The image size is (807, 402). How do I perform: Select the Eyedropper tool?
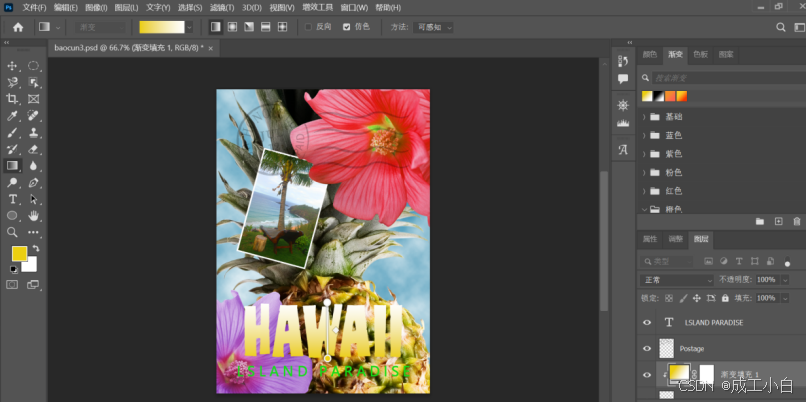(12, 115)
